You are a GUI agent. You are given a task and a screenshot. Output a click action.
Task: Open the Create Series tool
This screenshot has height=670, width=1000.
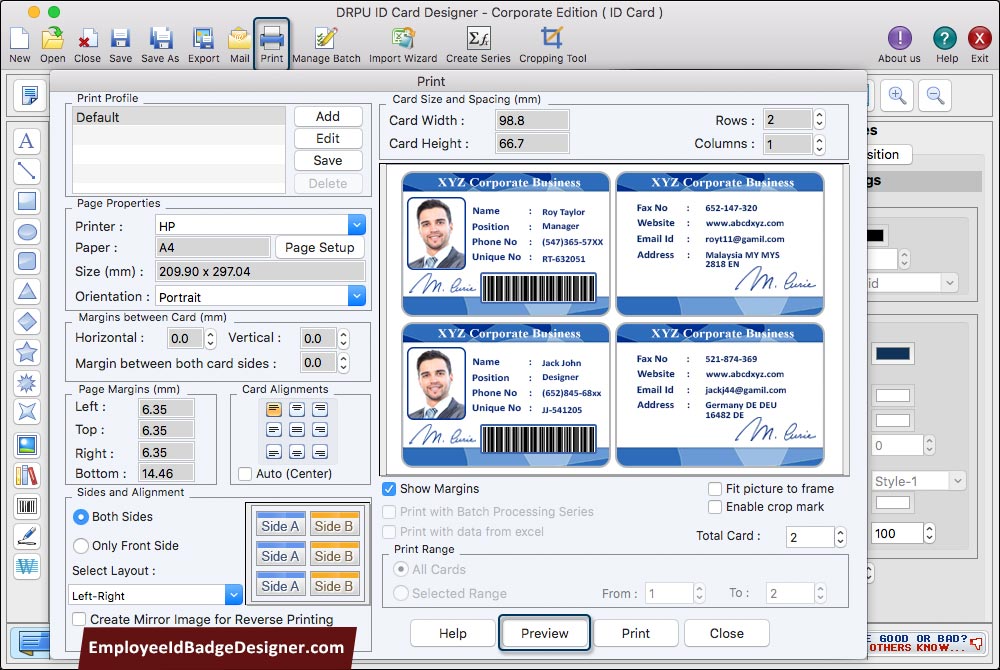click(478, 45)
